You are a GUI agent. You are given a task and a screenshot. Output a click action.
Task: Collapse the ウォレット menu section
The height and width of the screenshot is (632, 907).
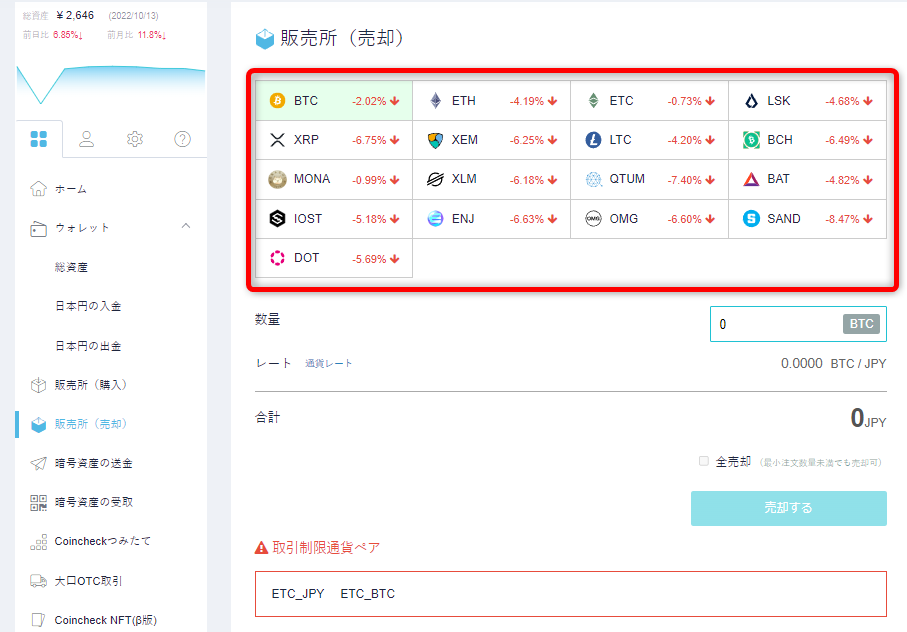(x=186, y=227)
